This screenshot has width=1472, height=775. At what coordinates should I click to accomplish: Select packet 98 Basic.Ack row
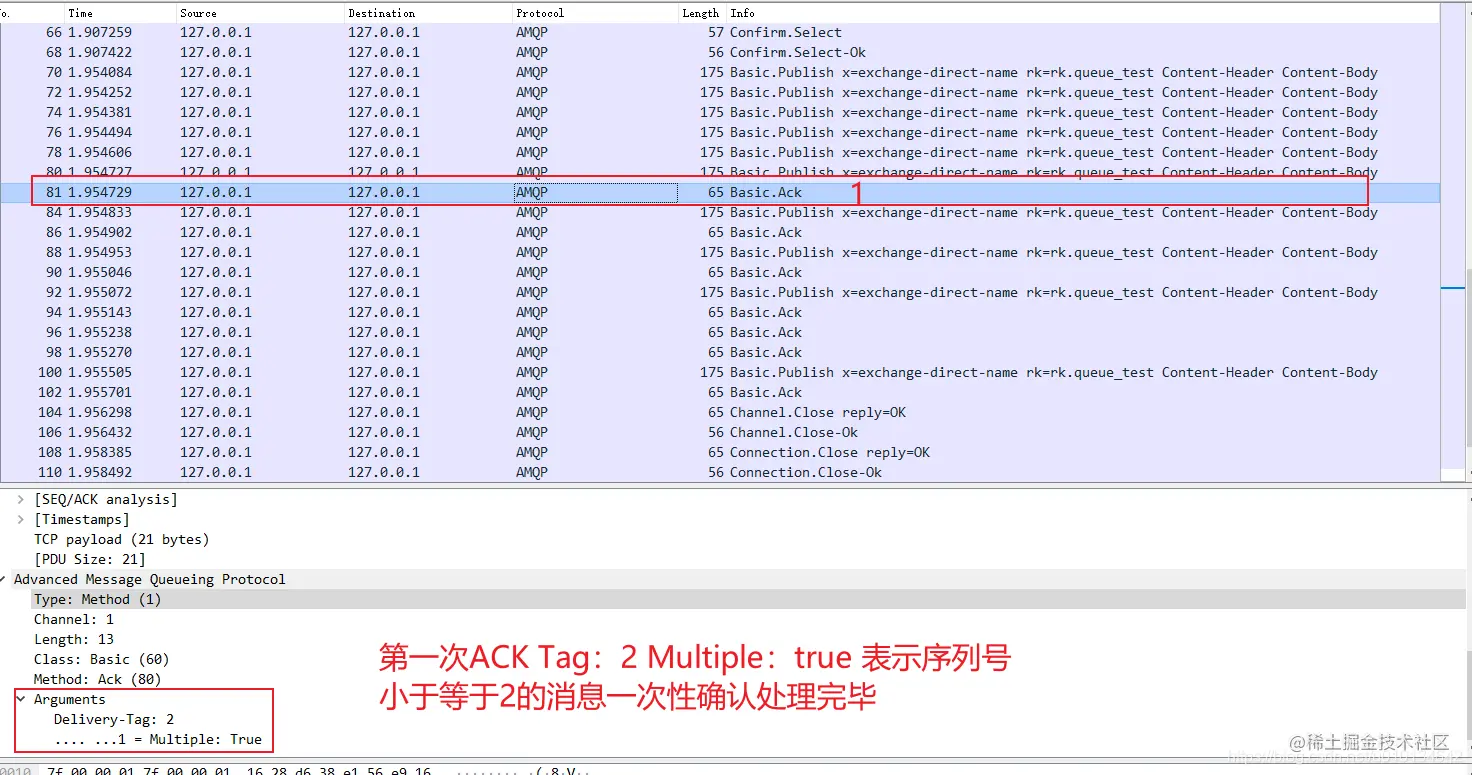[x=720, y=352]
